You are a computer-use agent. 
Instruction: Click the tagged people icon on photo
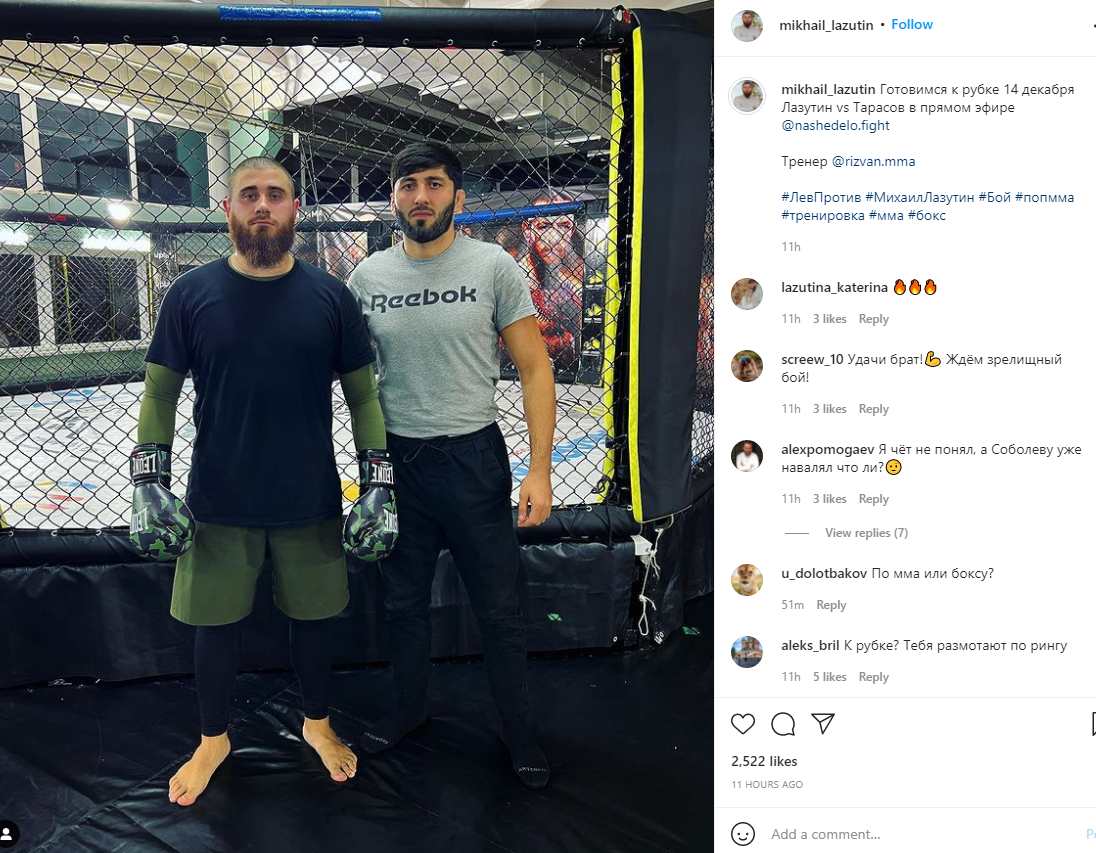8,833
